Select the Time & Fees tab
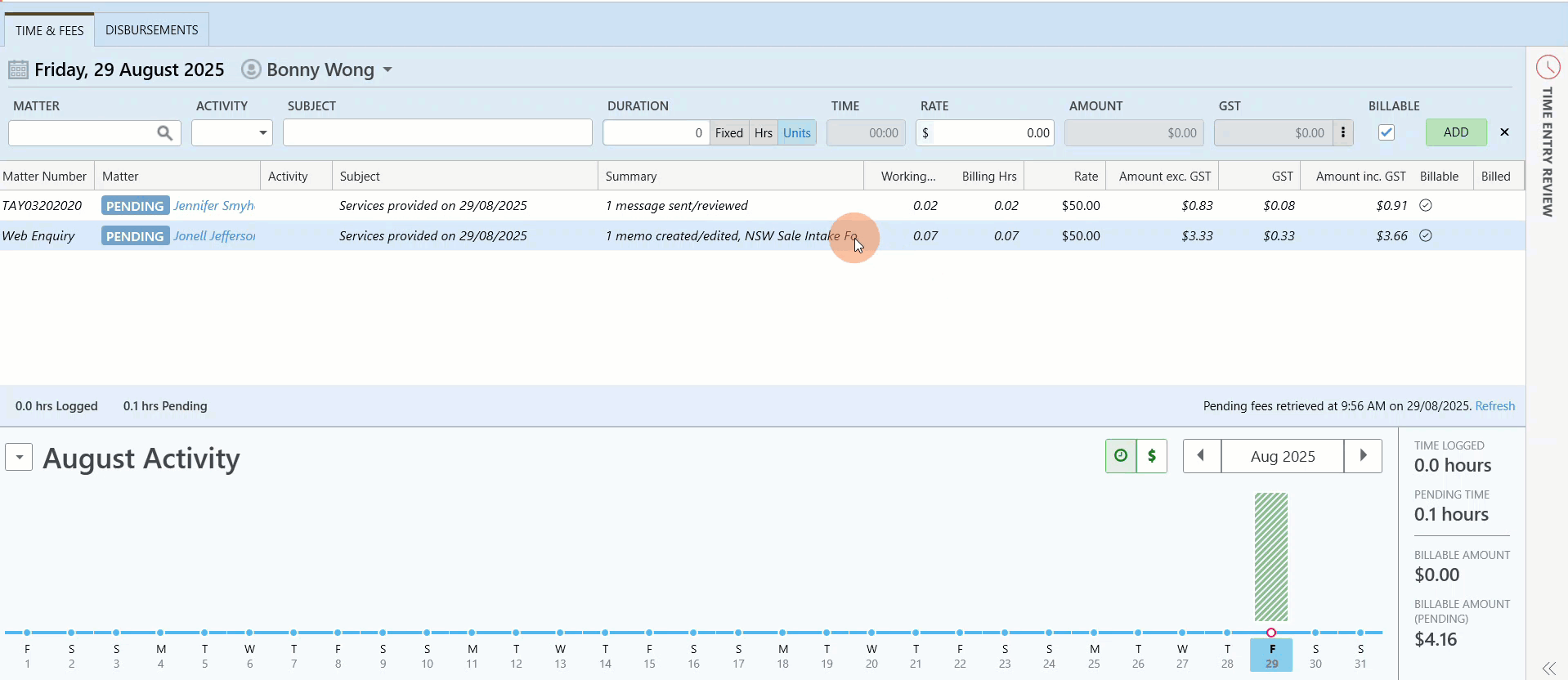The height and width of the screenshot is (680, 1568). pos(50,30)
